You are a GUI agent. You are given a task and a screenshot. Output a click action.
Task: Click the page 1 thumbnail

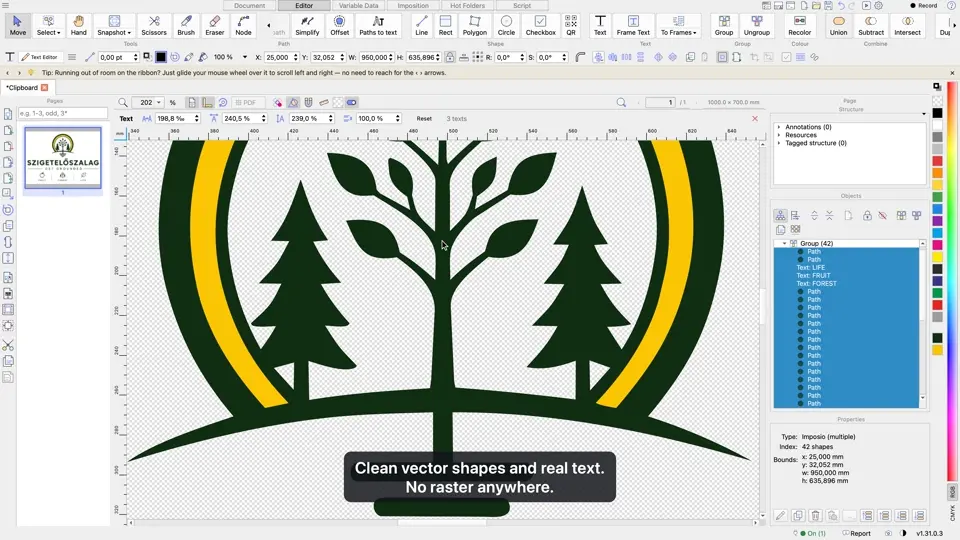pos(62,158)
